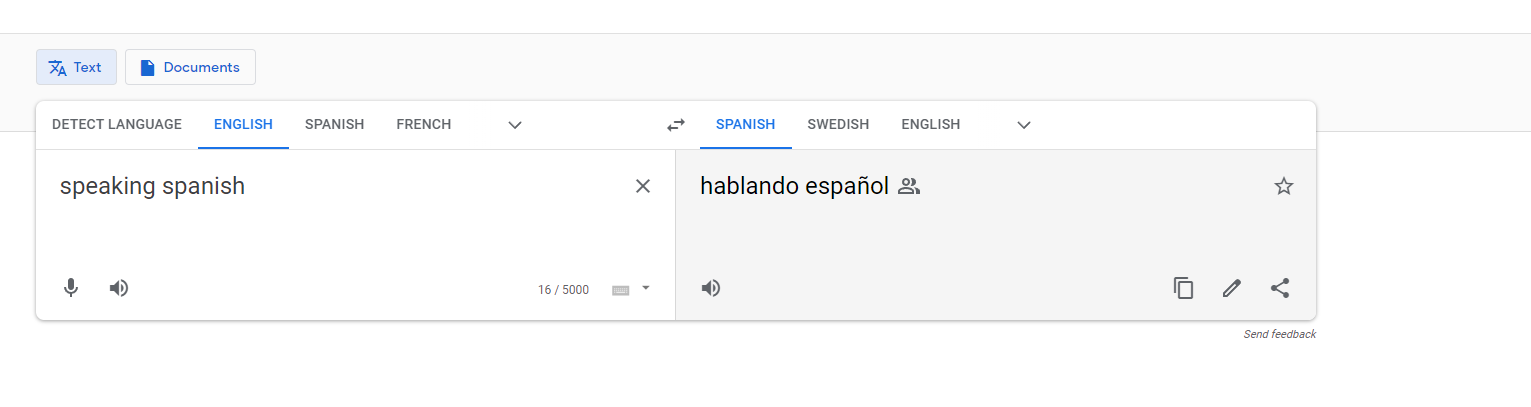
Task: Open the input tools keyboard dropdown
Action: pos(645,288)
